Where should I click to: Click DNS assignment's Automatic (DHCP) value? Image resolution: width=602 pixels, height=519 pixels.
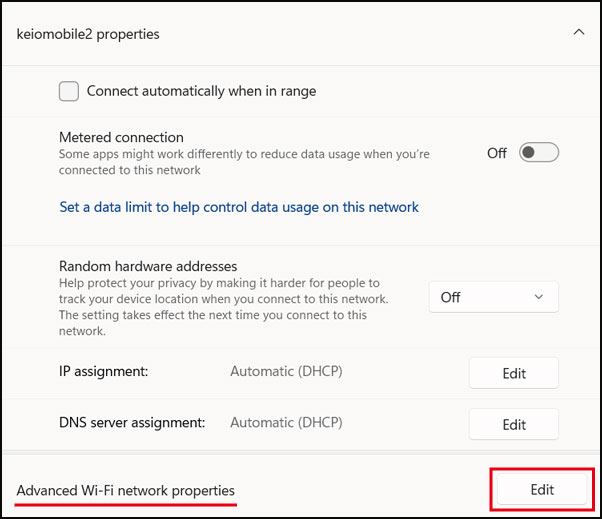286,423
